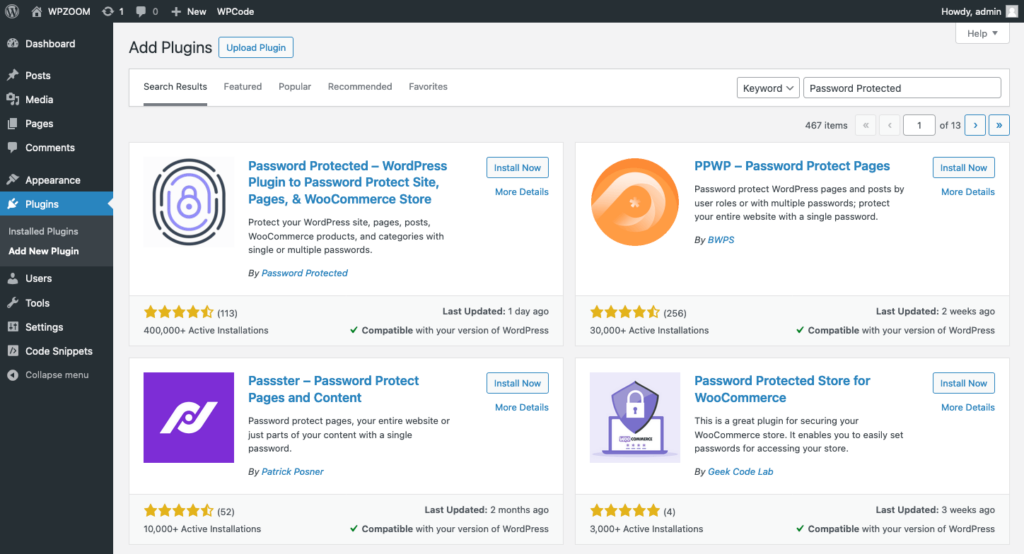Open Password Protected Store for WooCommerce title
The image size is (1024, 554).
[782, 389]
